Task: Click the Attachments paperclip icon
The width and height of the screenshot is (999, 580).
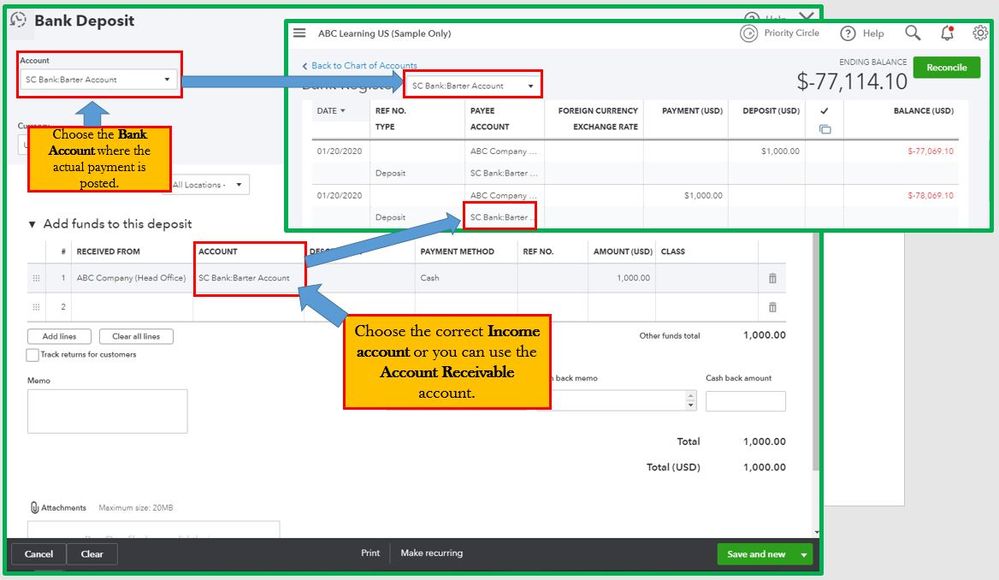Action: coord(34,507)
